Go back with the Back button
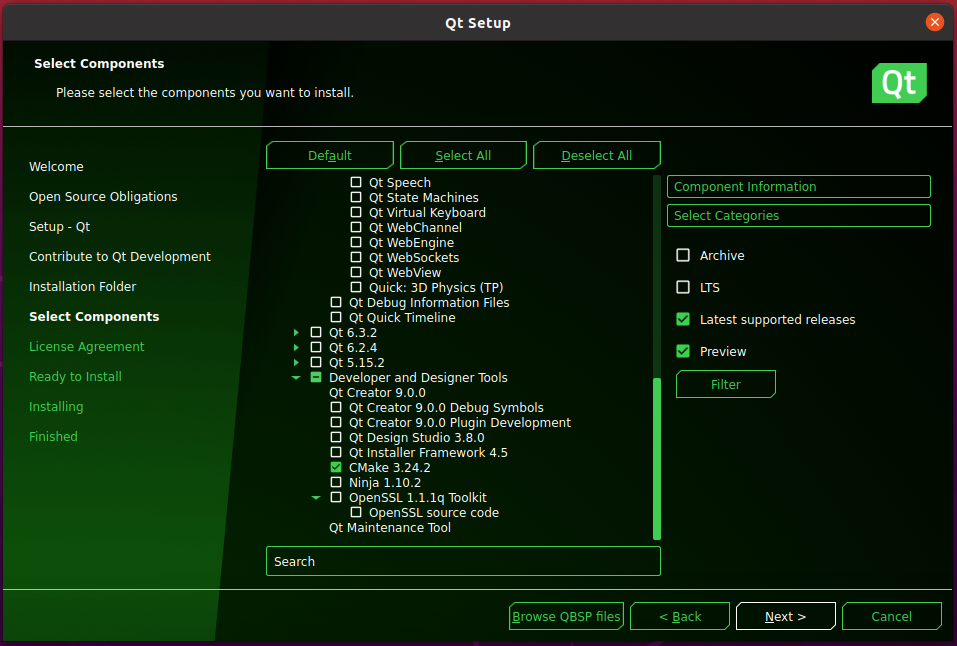957x646 pixels. point(680,616)
